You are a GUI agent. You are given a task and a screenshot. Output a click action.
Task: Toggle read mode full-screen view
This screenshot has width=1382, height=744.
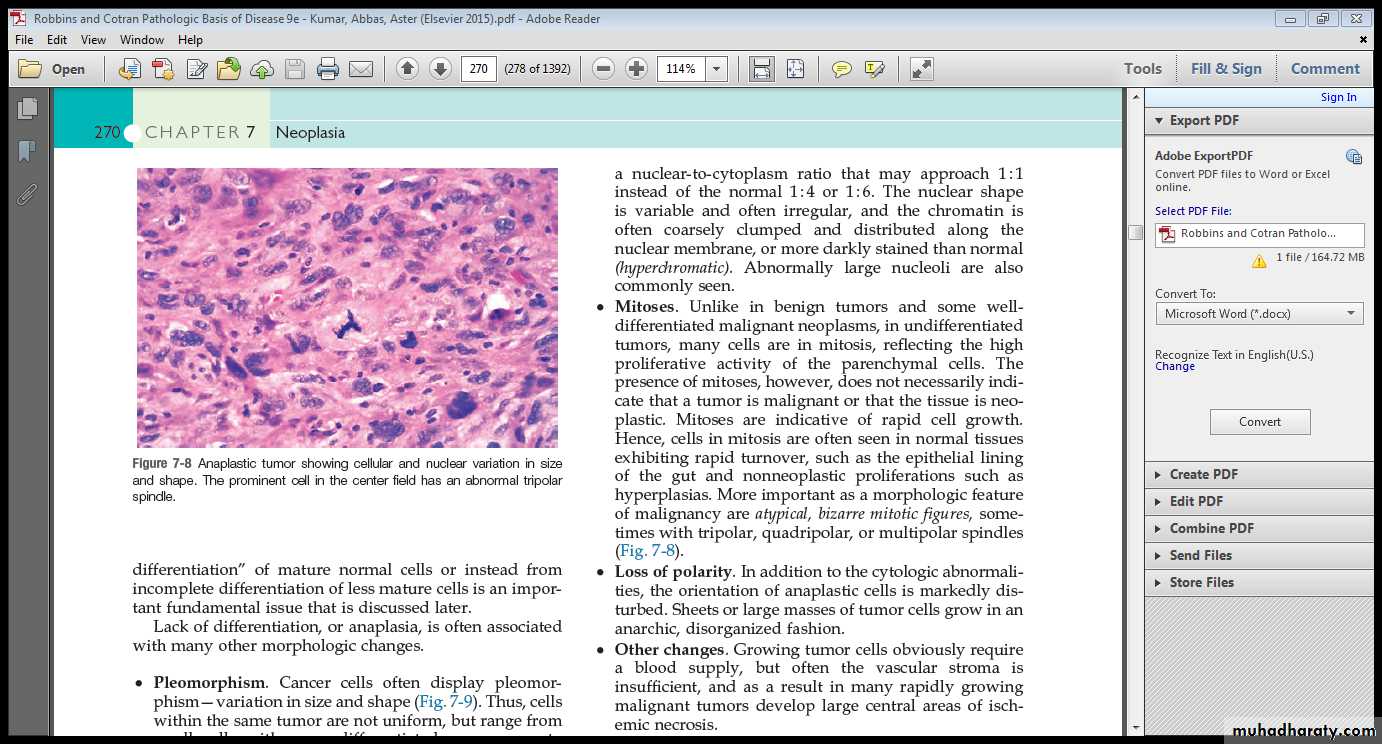tap(921, 69)
